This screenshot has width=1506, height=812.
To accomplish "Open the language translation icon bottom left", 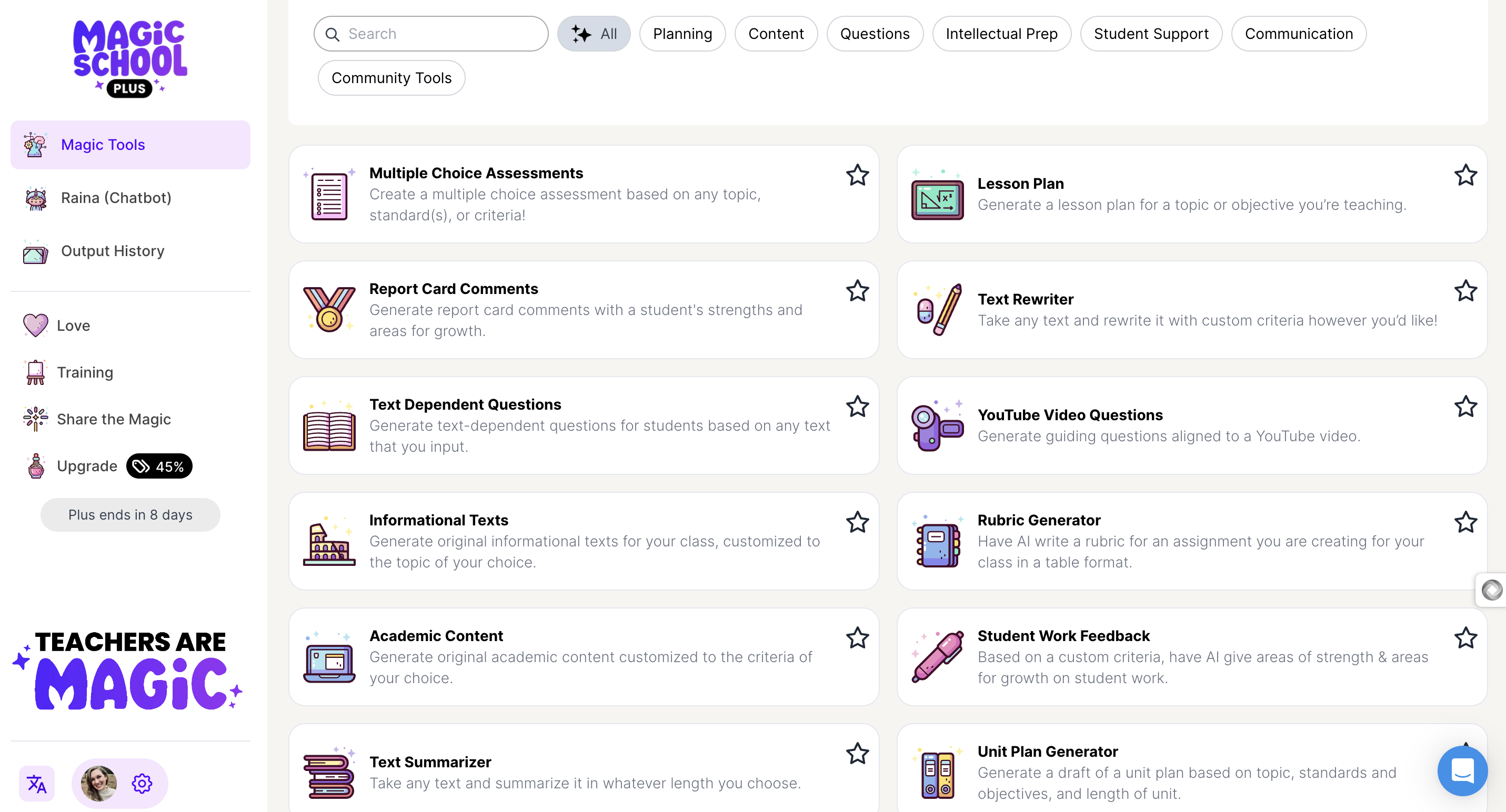I will pyautogui.click(x=36, y=784).
